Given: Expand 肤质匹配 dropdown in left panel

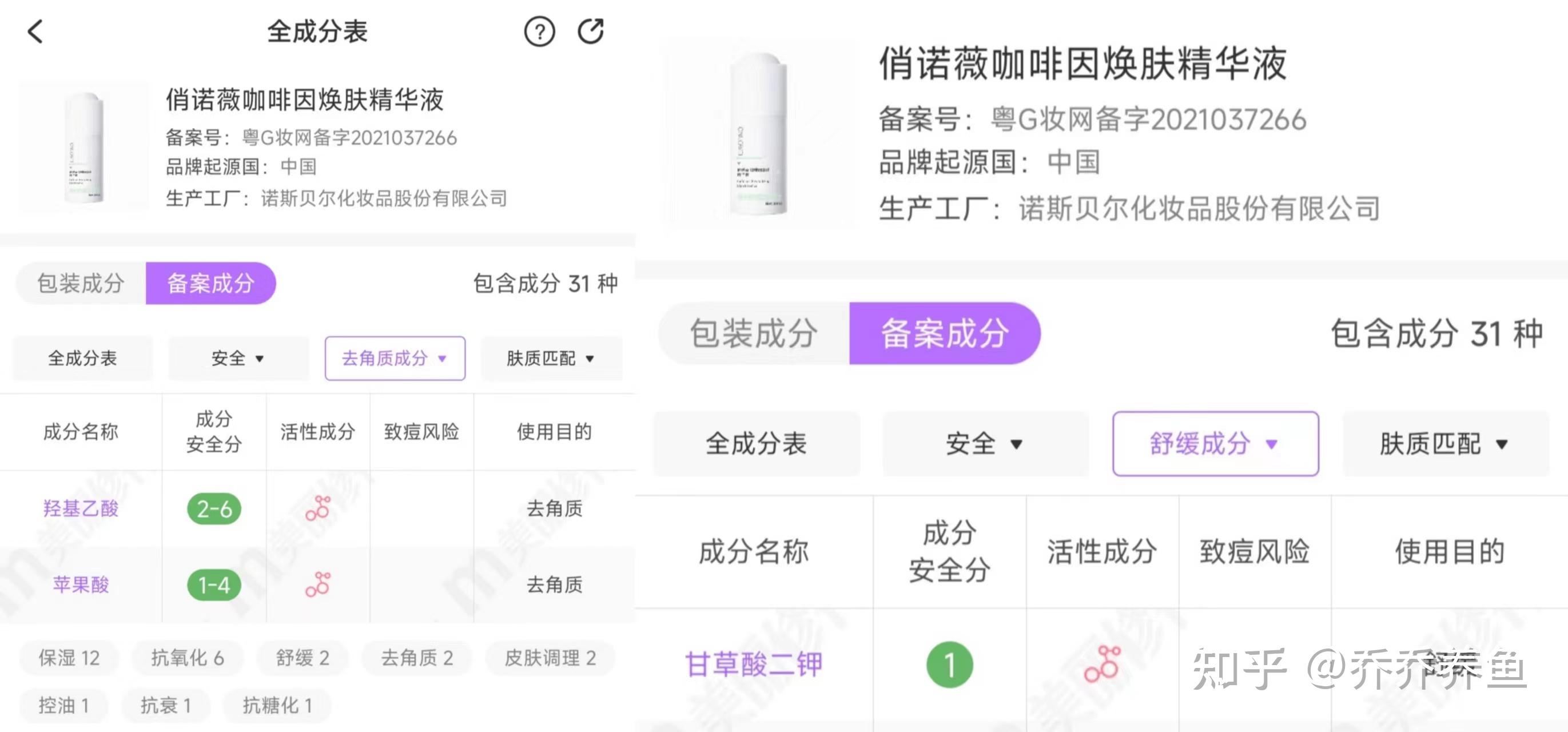Looking at the screenshot, I should (551, 359).
